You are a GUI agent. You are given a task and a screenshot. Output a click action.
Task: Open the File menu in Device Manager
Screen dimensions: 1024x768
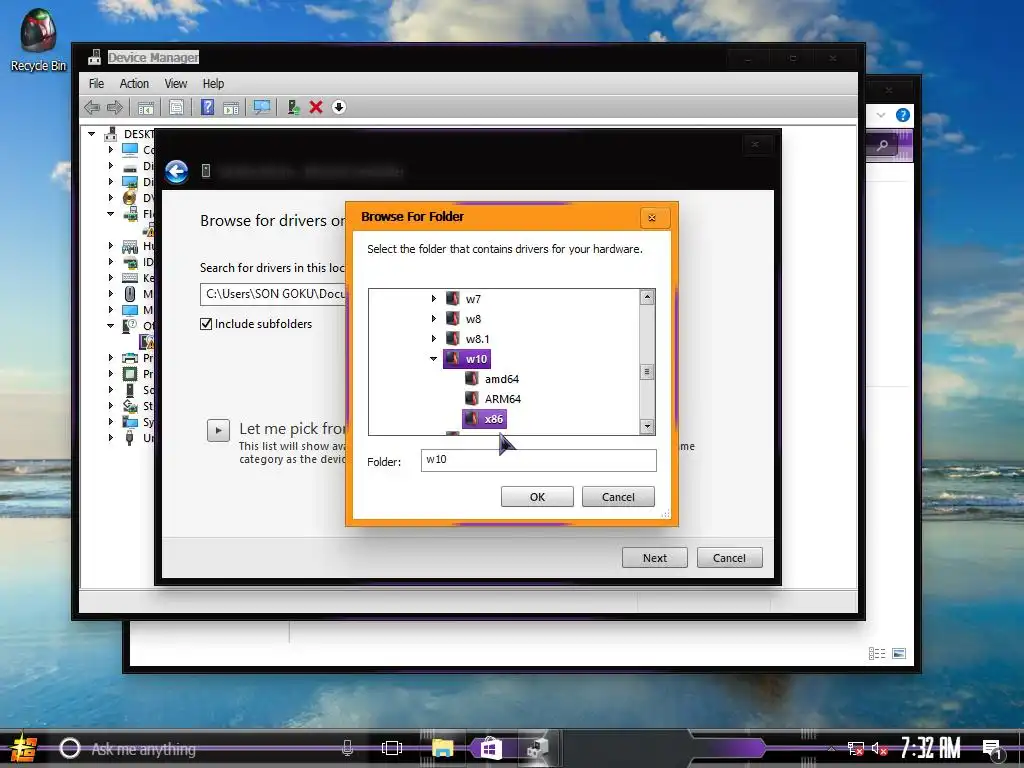click(x=96, y=84)
